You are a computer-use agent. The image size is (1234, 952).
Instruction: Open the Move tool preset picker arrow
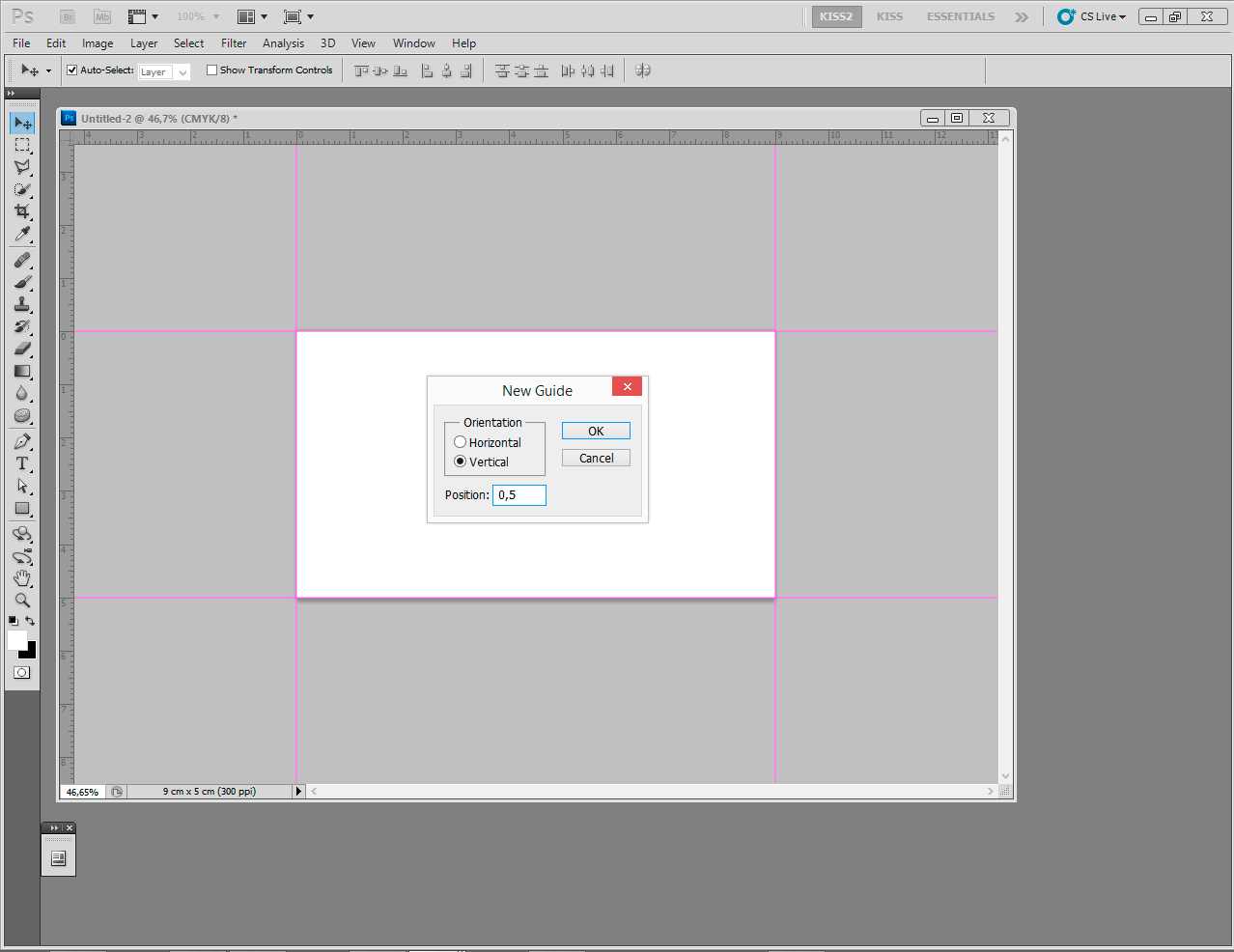(48, 70)
